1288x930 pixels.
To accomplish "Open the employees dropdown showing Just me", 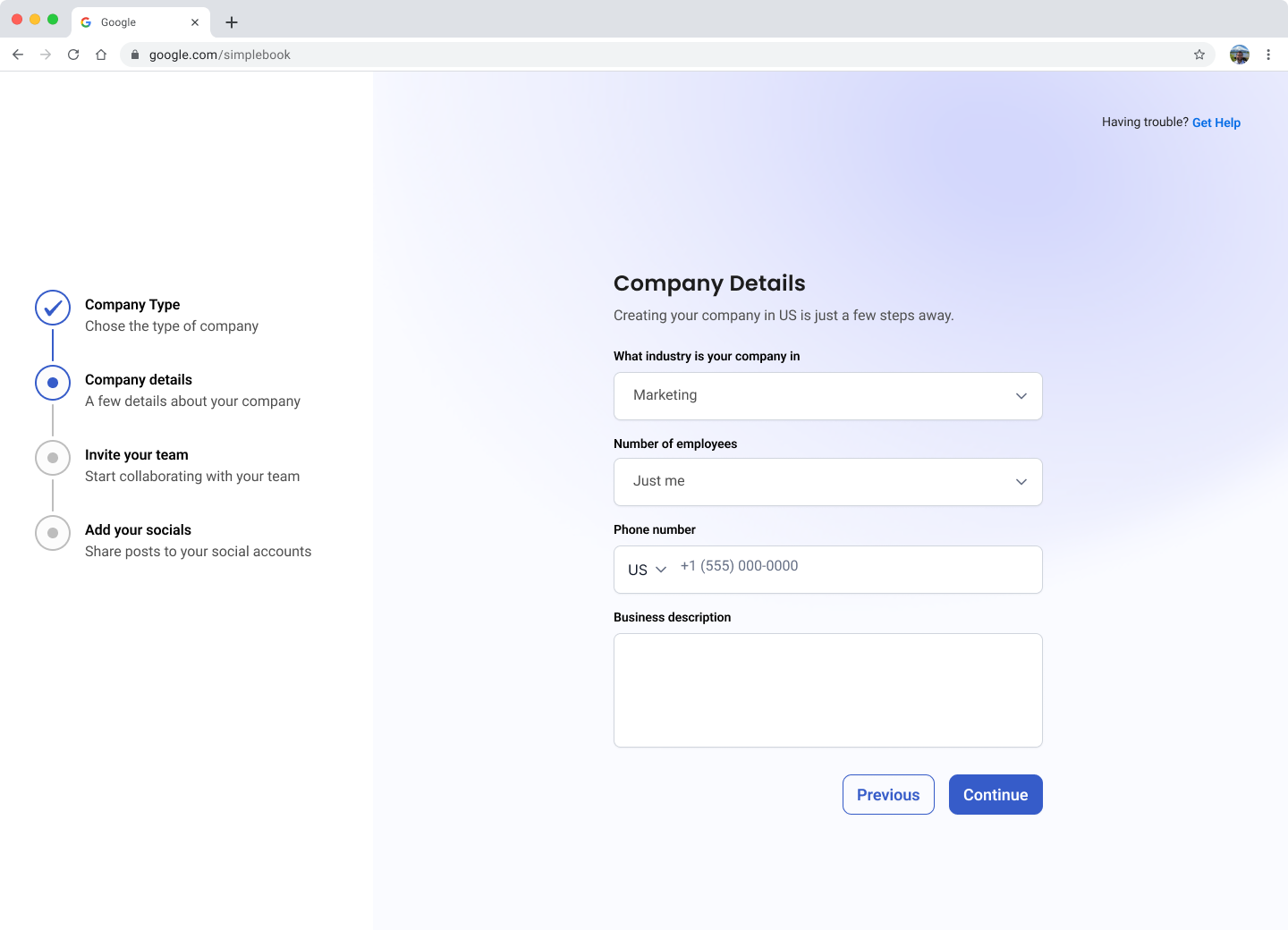I will click(x=828, y=482).
